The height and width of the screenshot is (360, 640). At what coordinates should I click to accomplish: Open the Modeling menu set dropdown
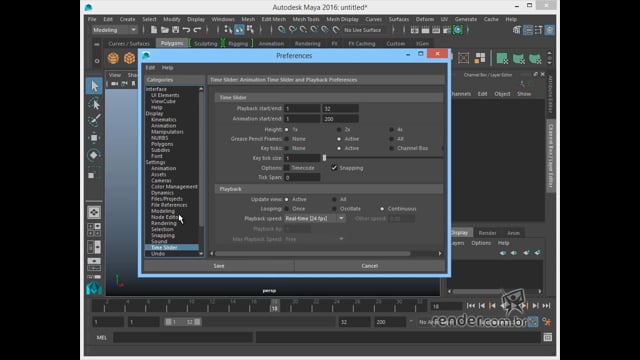tap(114, 30)
